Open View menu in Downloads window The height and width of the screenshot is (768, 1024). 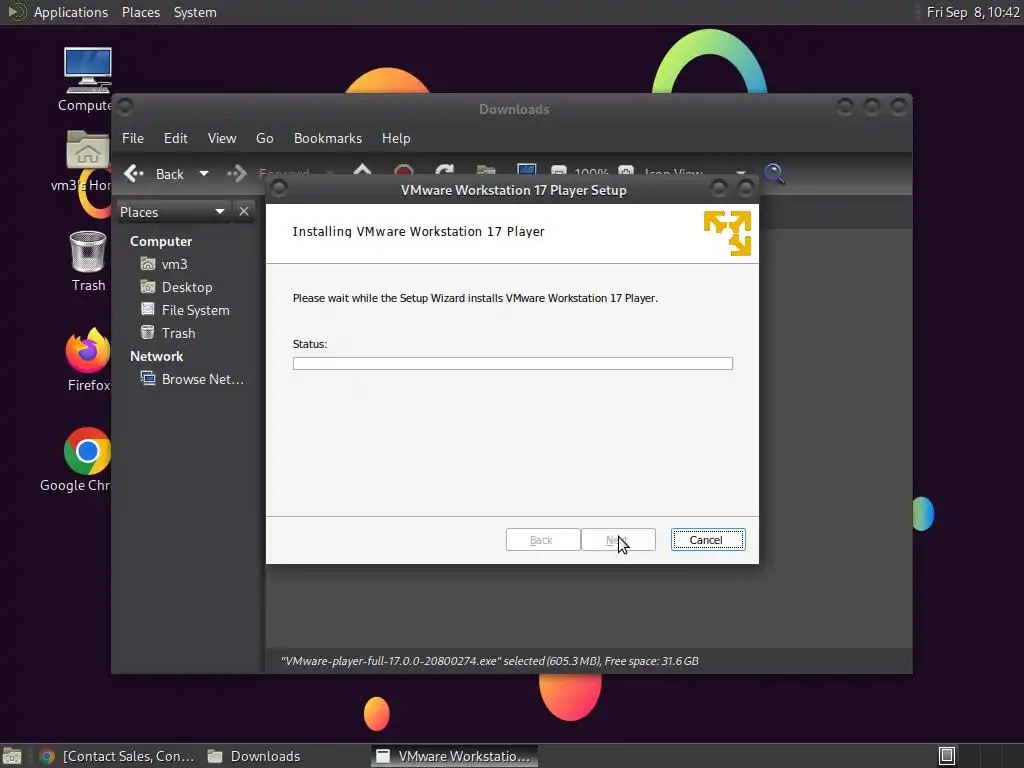click(x=222, y=138)
